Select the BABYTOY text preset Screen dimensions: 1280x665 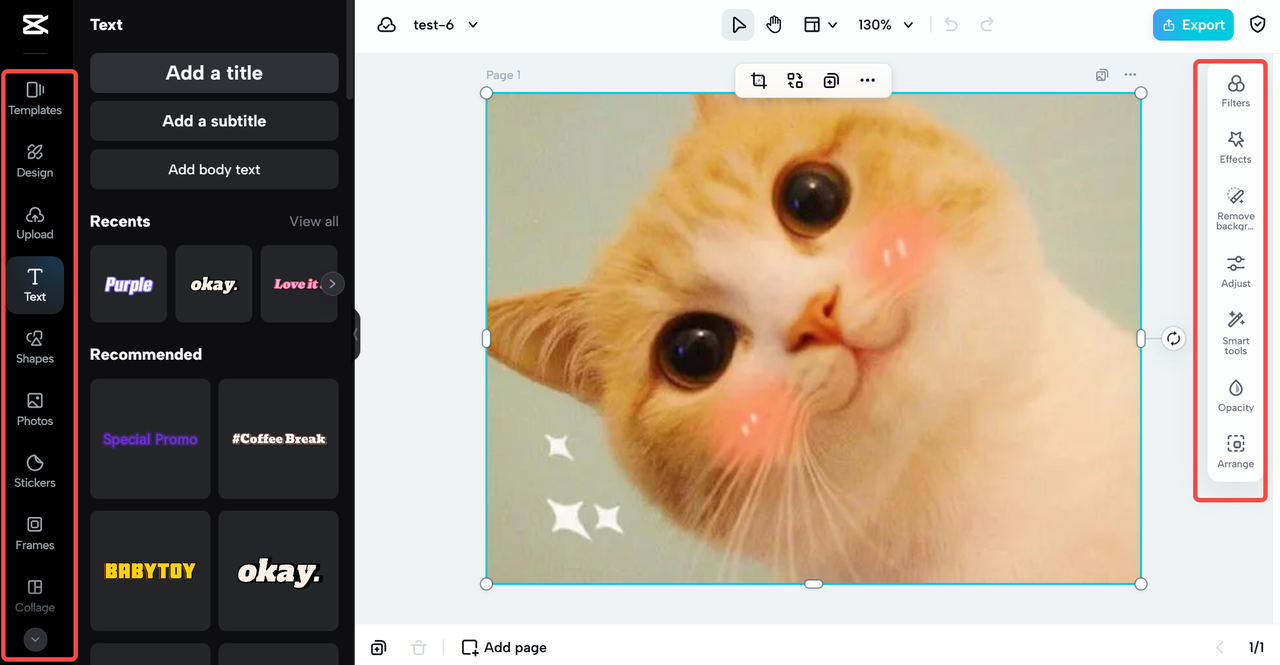coord(150,571)
